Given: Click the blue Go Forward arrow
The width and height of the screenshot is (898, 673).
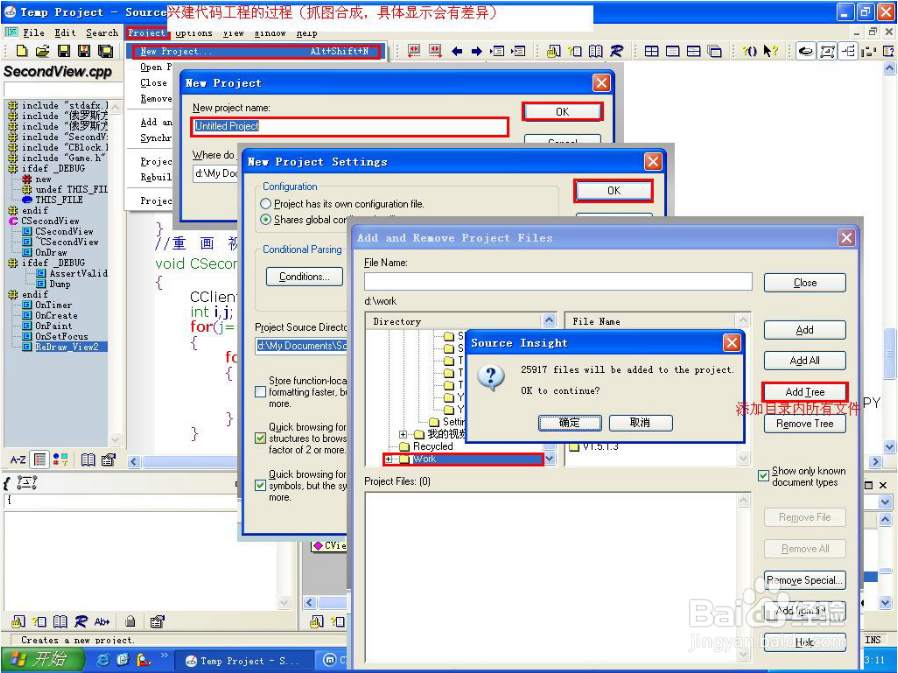Looking at the screenshot, I should pyautogui.click(x=476, y=52).
